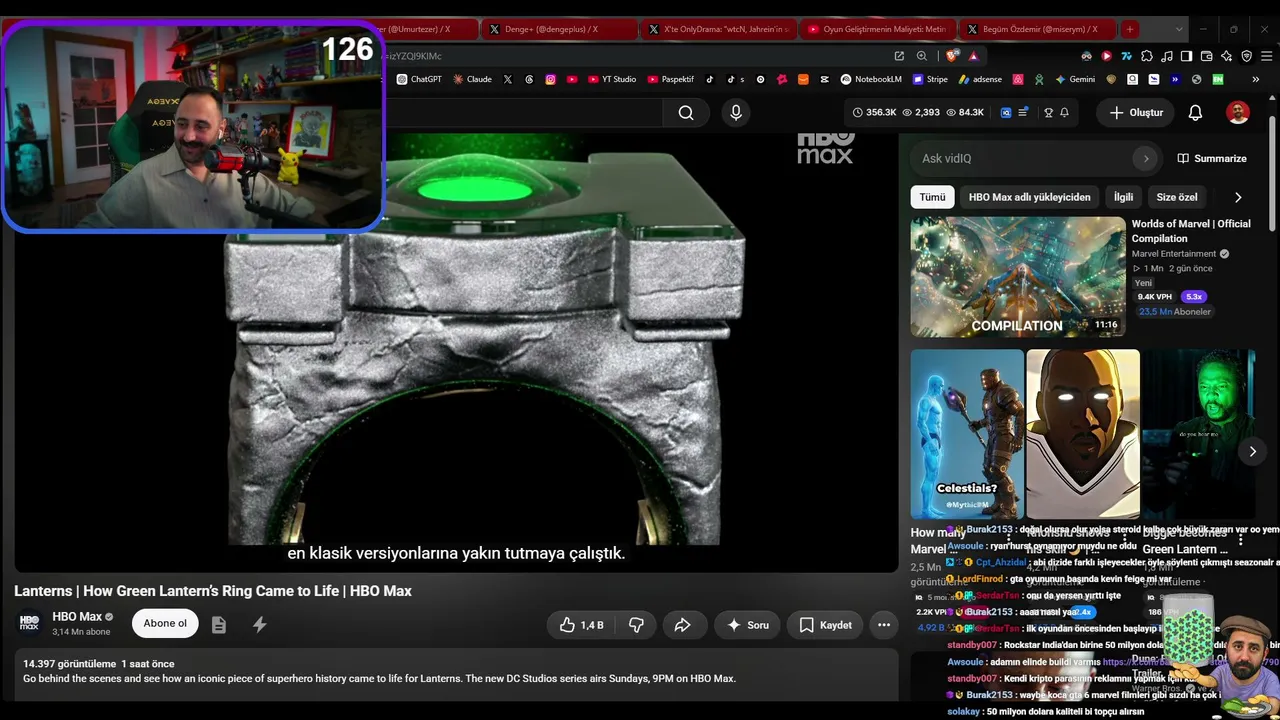Screen dimensions: 1280x720
Task: Open a new browser tab with plus
Action: pyautogui.click(x=1129, y=29)
